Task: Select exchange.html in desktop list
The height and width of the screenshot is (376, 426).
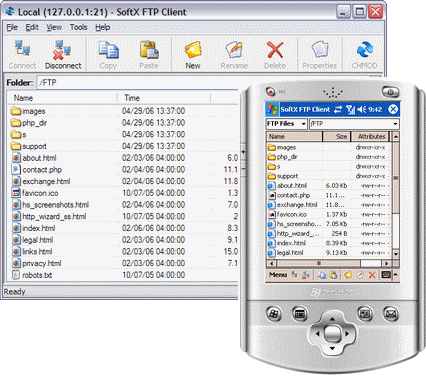Action: coord(41,181)
